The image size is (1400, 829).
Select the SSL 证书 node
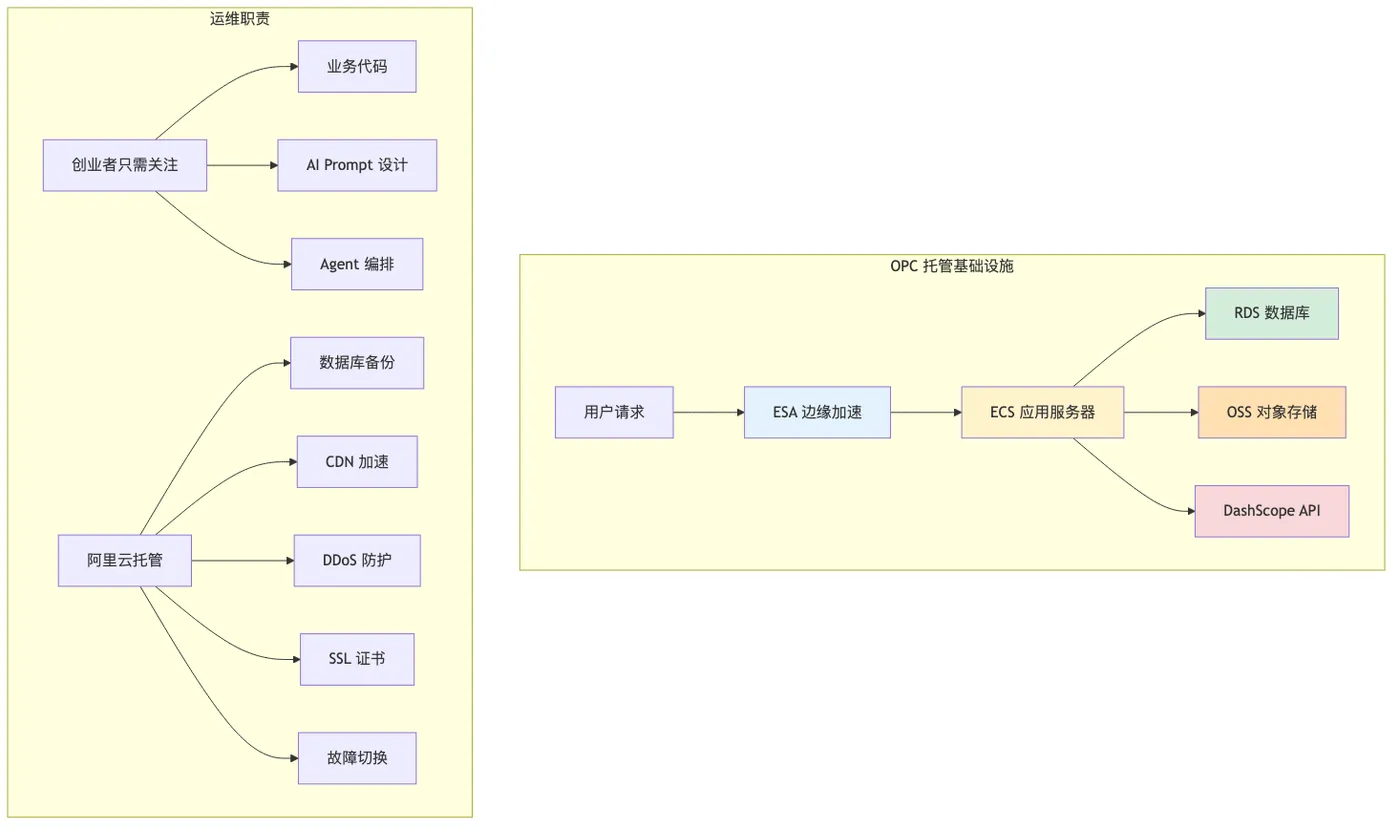(x=357, y=659)
